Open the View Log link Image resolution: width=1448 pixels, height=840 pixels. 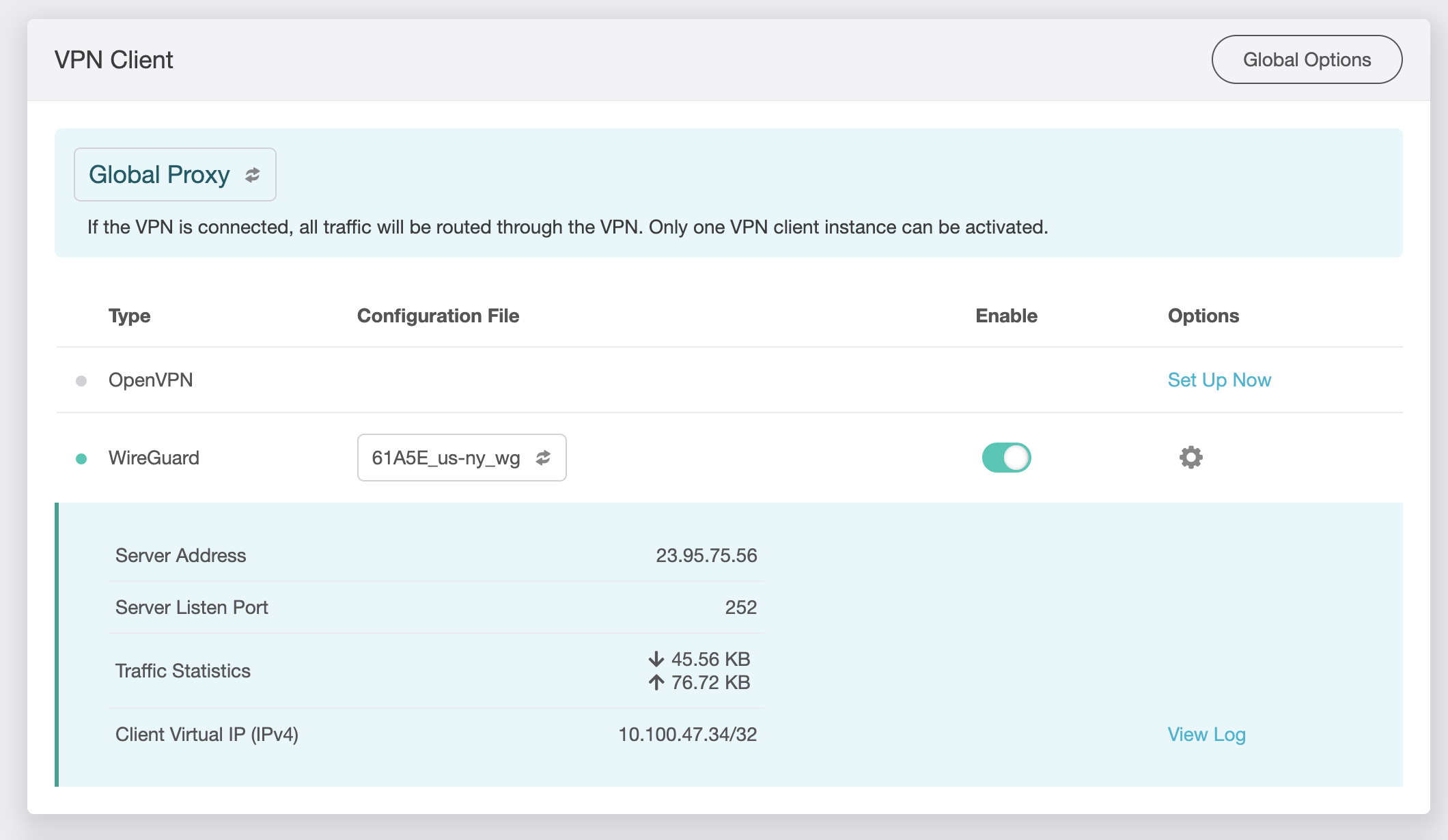1206,735
